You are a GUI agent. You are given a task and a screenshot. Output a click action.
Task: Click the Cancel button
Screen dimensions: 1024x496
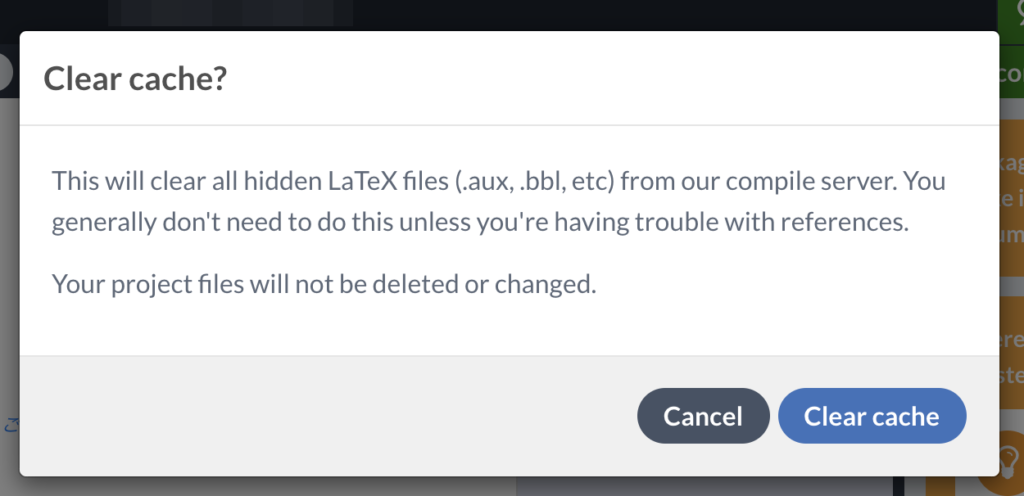click(703, 415)
